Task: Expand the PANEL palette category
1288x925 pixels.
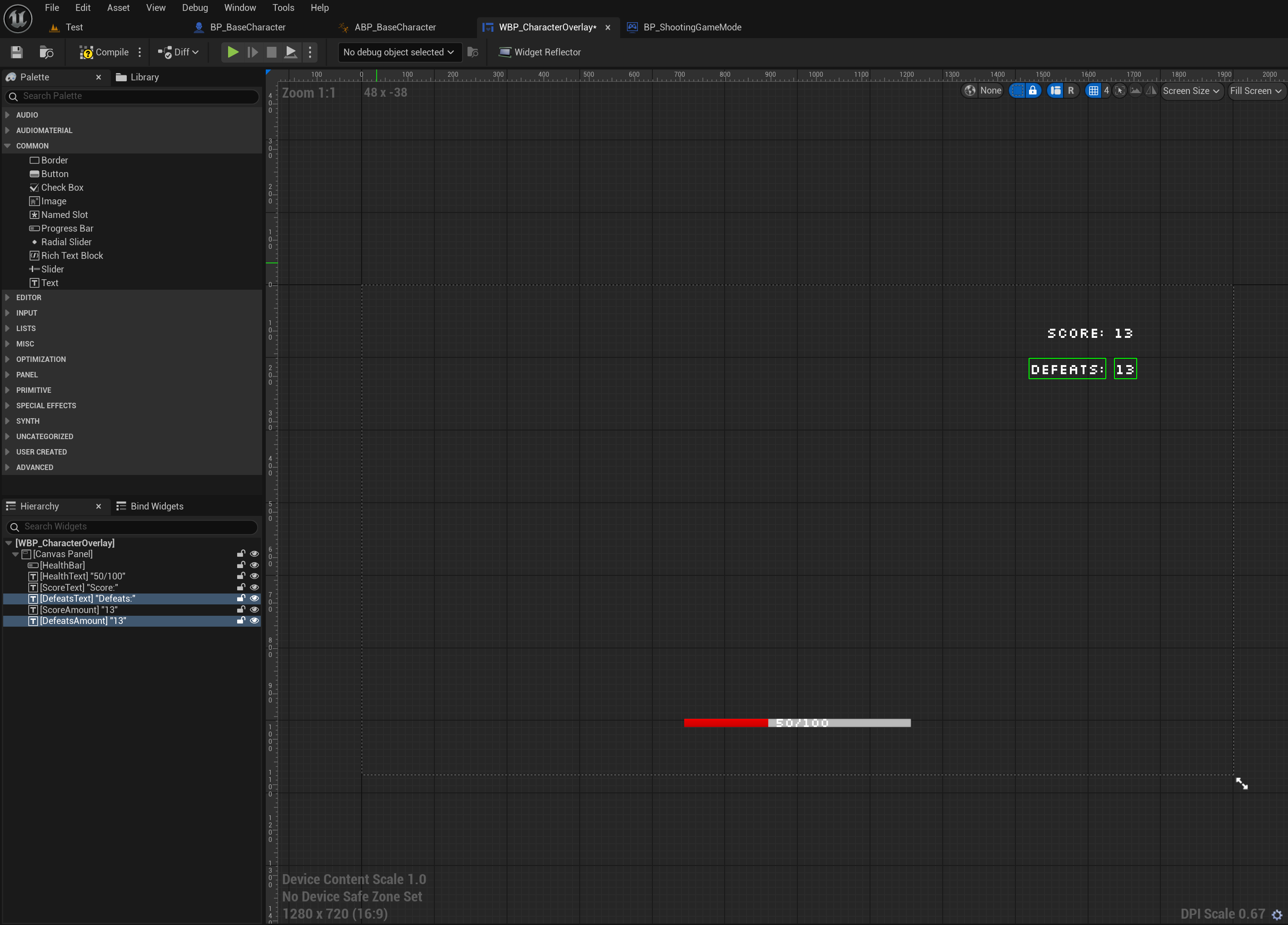Action: tap(27, 375)
